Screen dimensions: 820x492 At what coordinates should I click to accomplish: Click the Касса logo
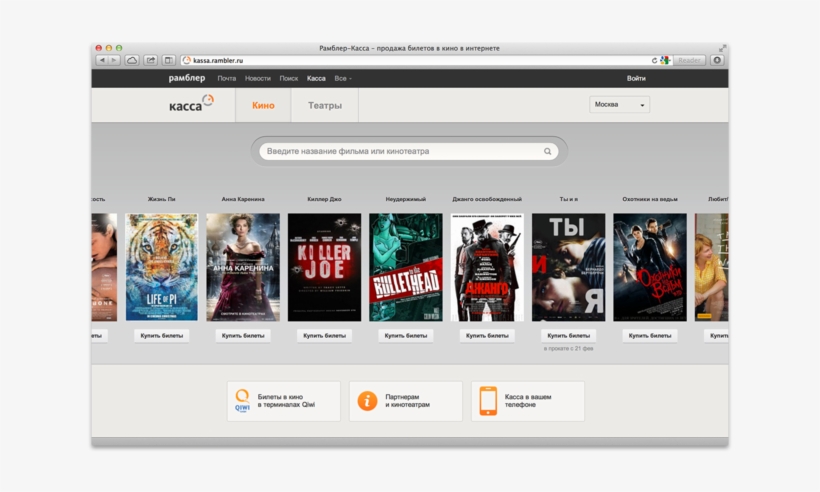click(x=191, y=104)
